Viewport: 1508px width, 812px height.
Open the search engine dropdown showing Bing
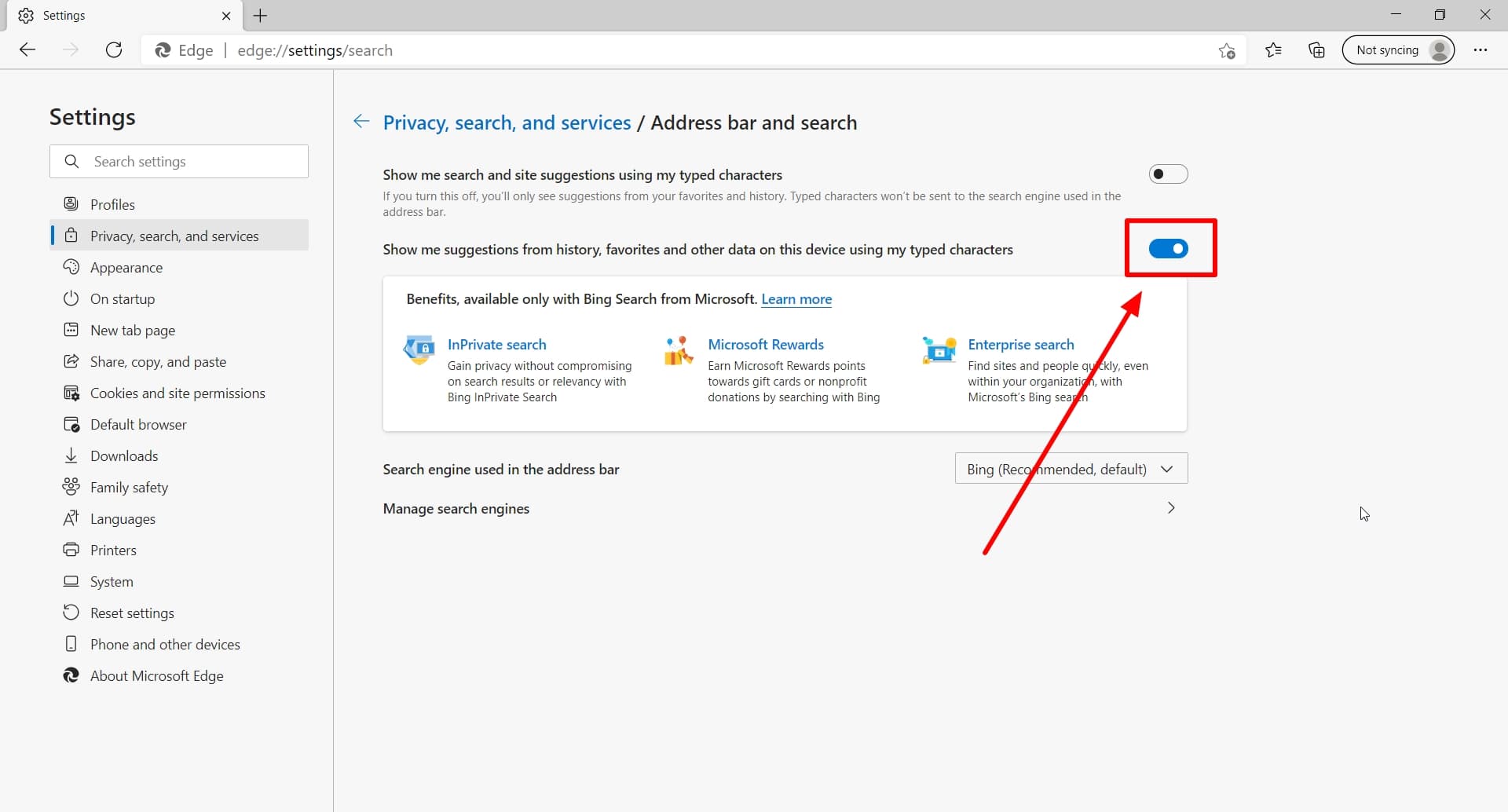pos(1071,469)
